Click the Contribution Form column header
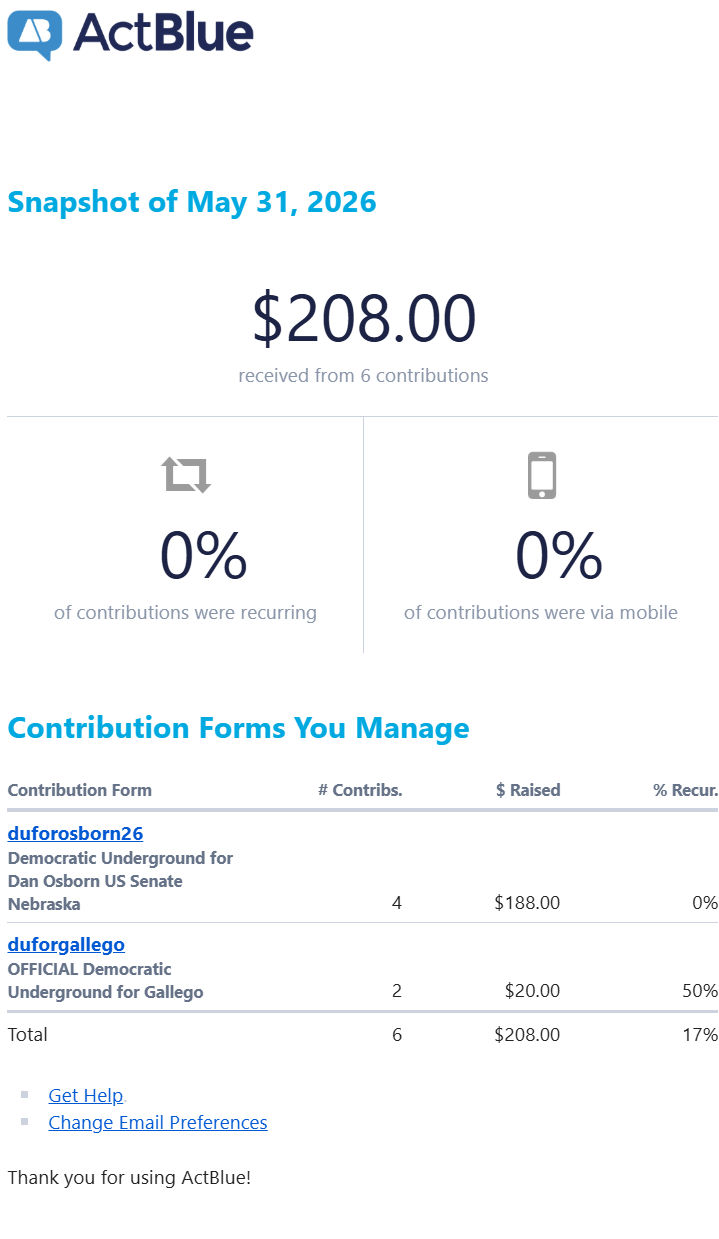This screenshot has height=1239, width=719. point(80,790)
